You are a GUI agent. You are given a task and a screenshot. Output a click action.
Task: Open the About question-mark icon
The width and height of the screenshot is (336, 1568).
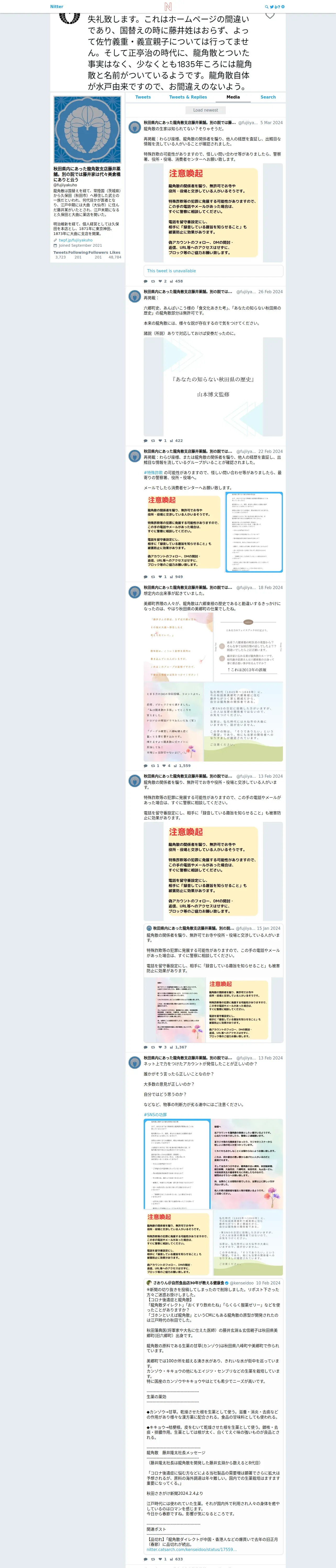279,7
